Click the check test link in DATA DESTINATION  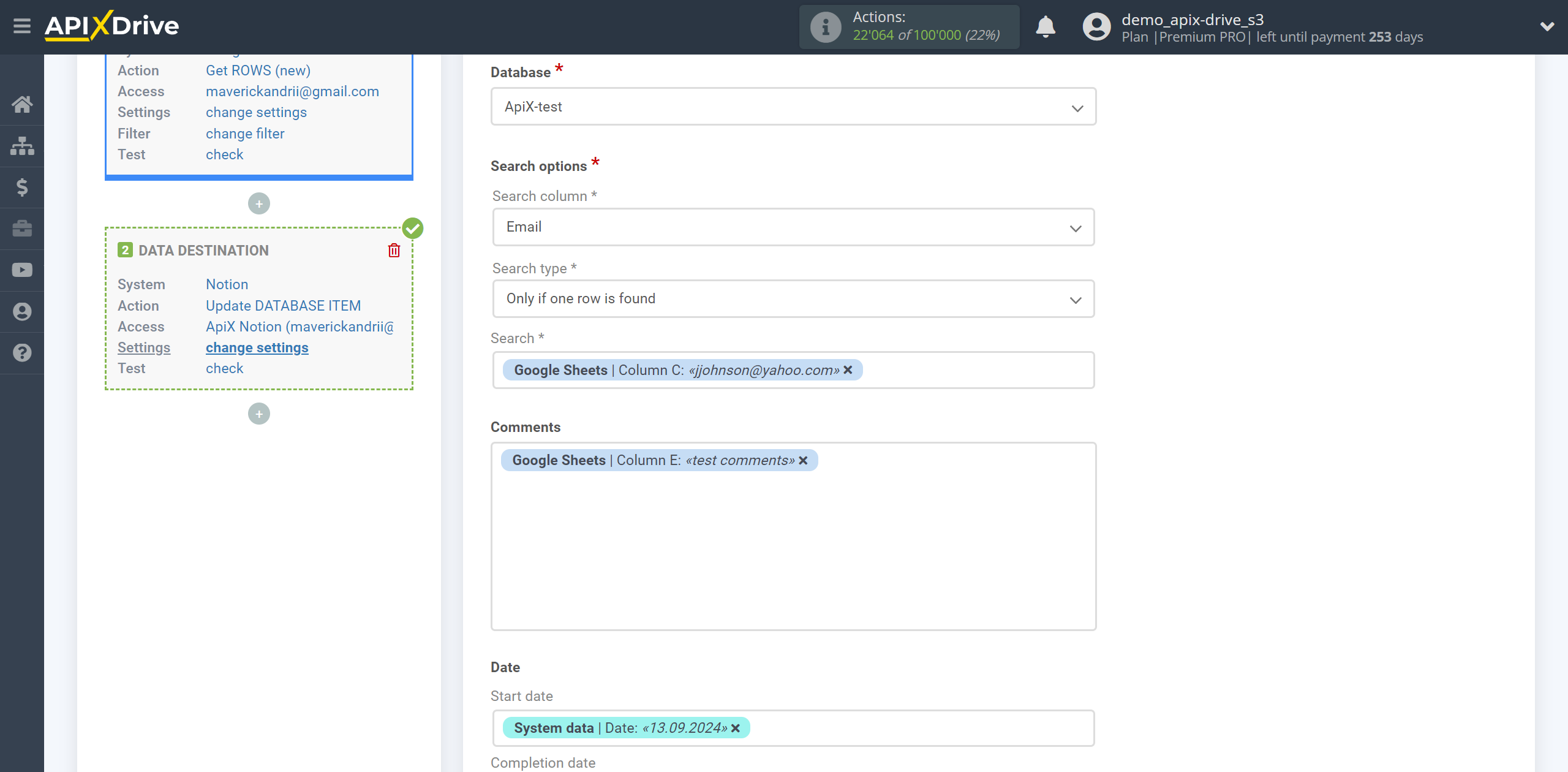point(224,368)
